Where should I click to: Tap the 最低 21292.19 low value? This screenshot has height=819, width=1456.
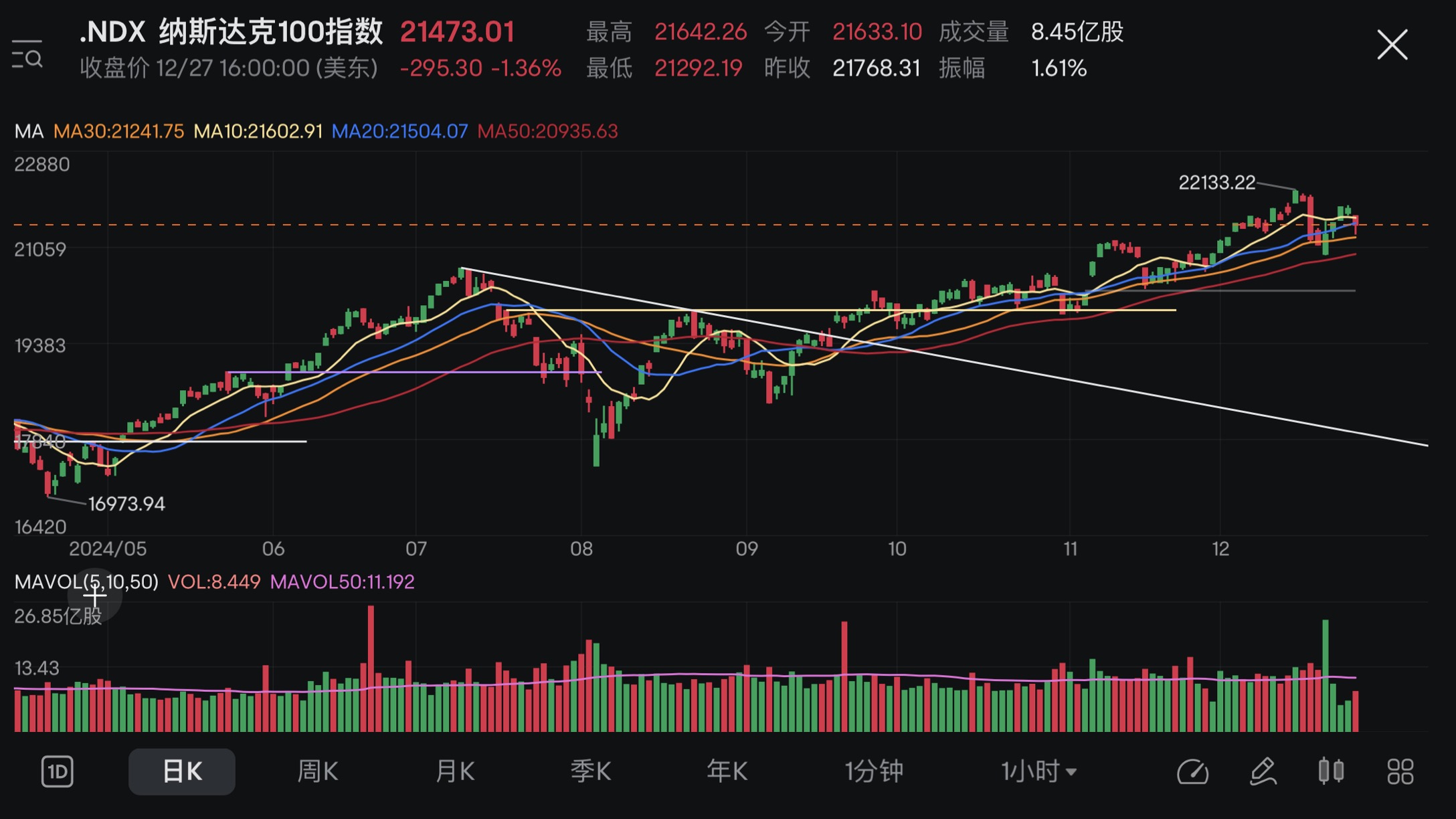664,68
